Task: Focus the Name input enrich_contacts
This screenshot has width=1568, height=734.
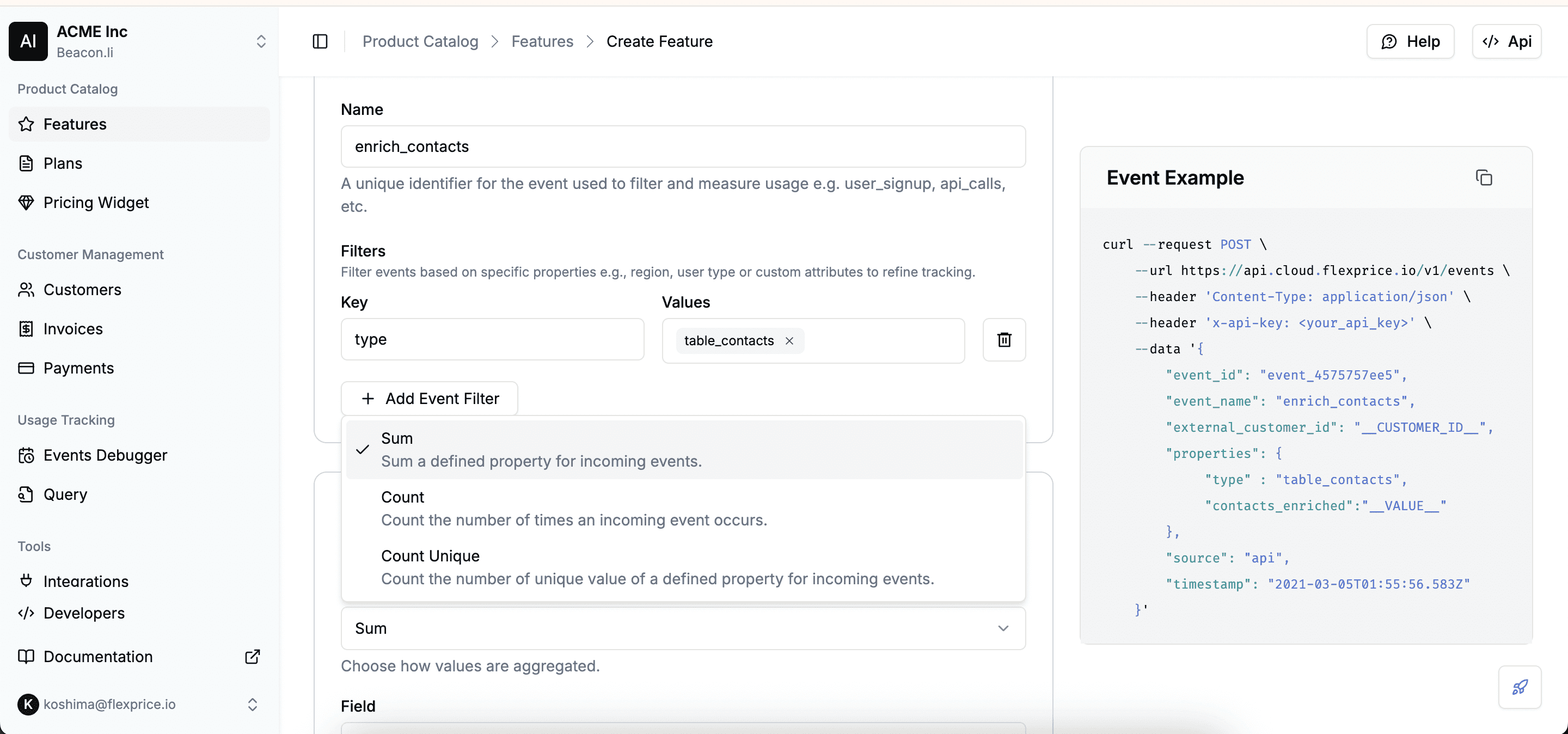Action: pos(683,146)
